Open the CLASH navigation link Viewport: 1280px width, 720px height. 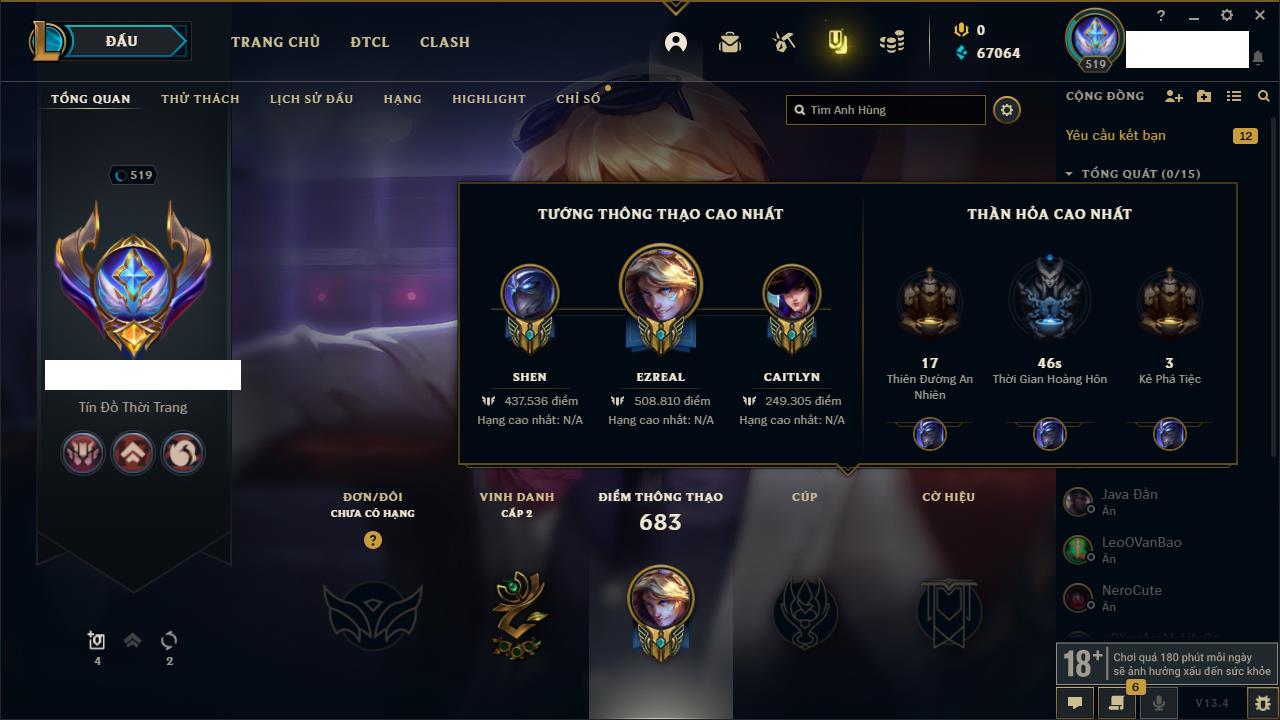tap(445, 42)
